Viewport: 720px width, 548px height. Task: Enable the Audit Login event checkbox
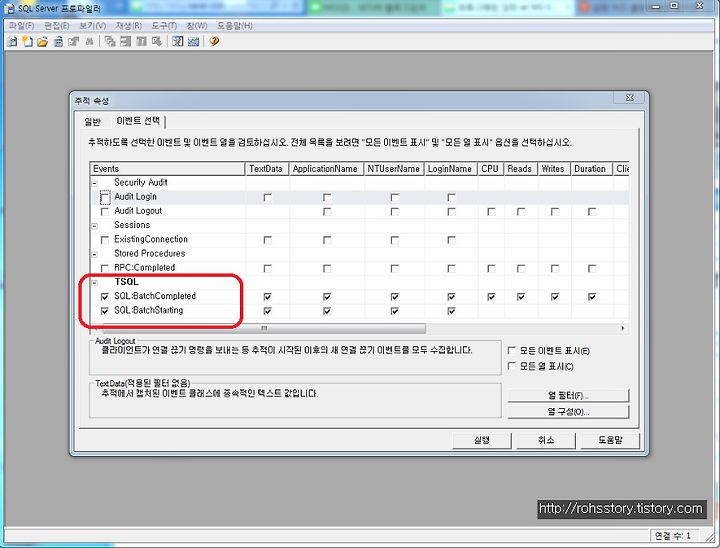coord(105,198)
